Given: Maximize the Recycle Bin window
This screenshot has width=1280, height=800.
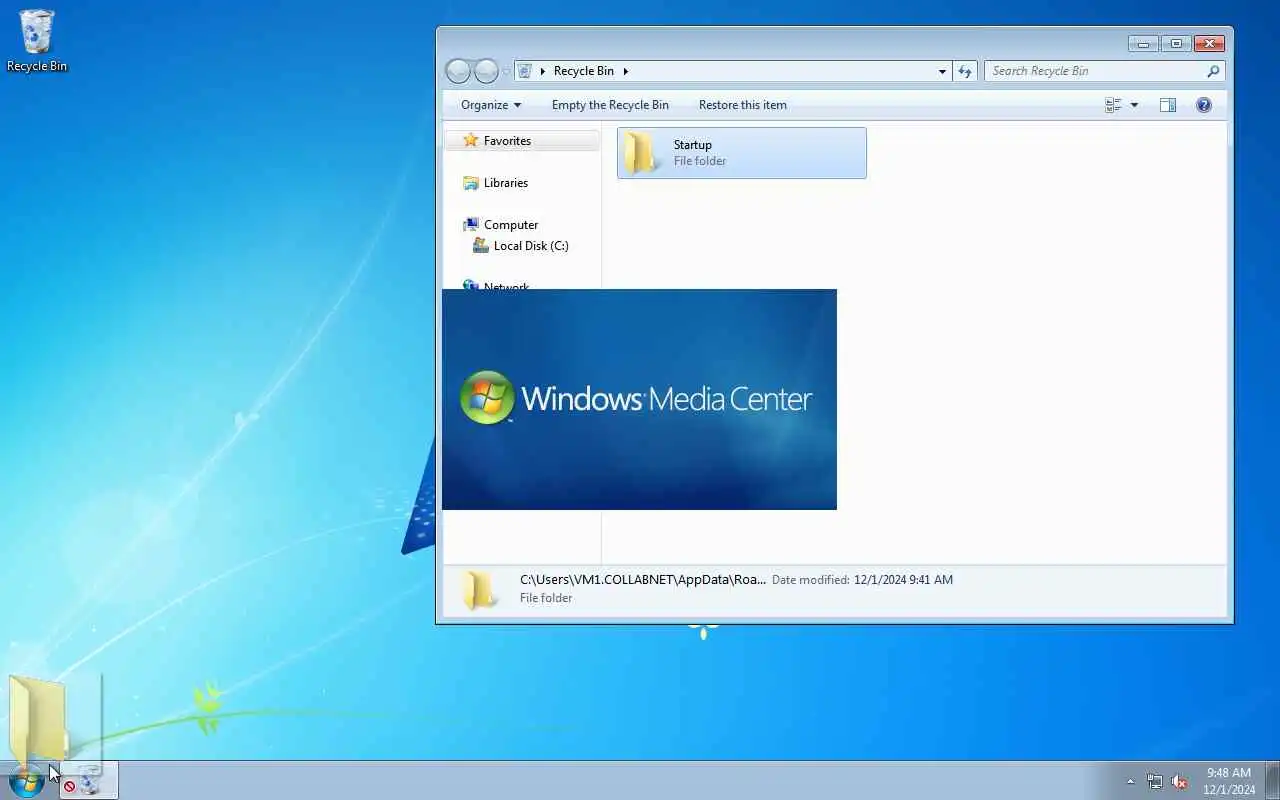Looking at the screenshot, I should click(x=1176, y=43).
